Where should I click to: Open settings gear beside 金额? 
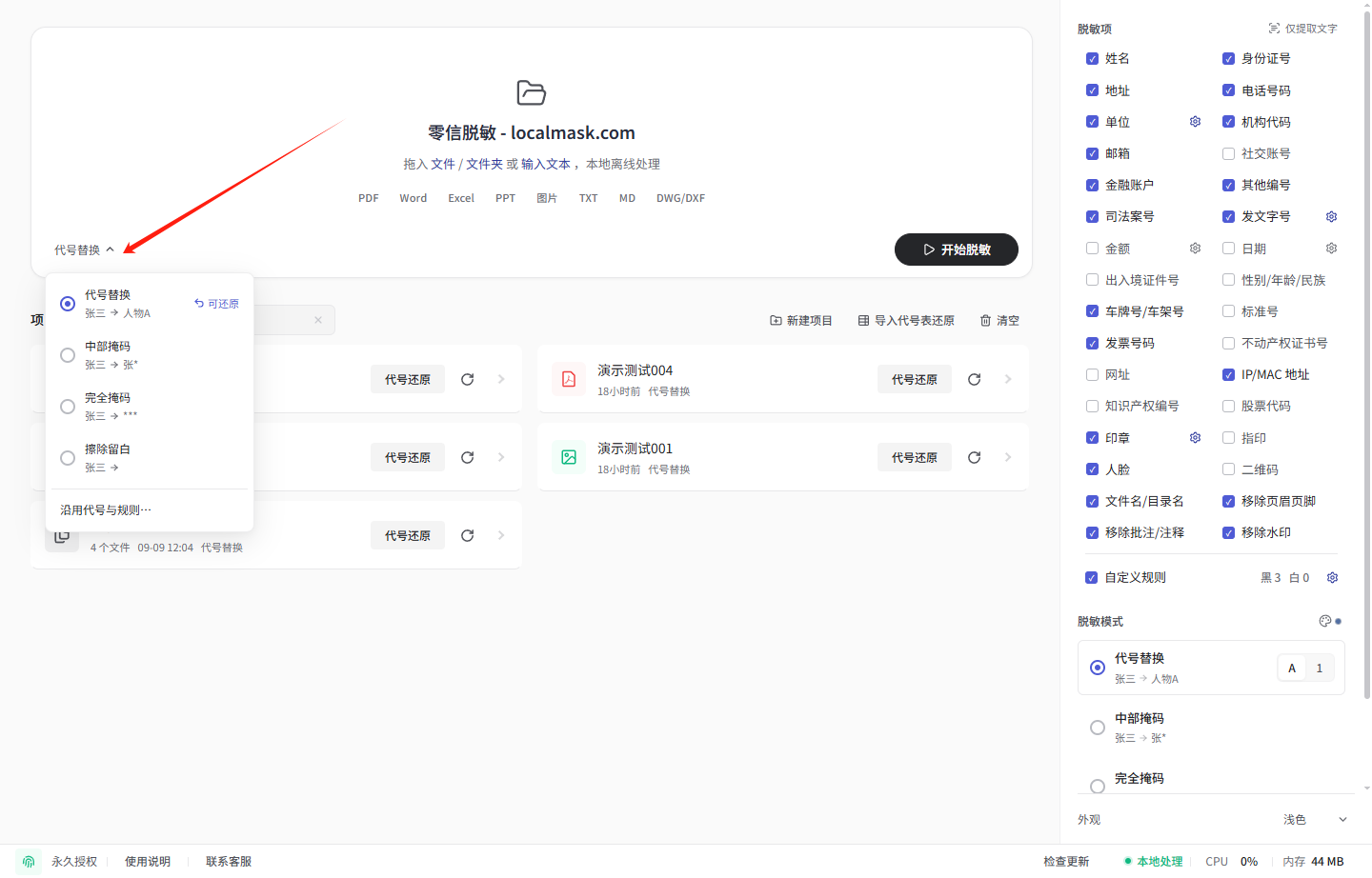pyautogui.click(x=1195, y=249)
